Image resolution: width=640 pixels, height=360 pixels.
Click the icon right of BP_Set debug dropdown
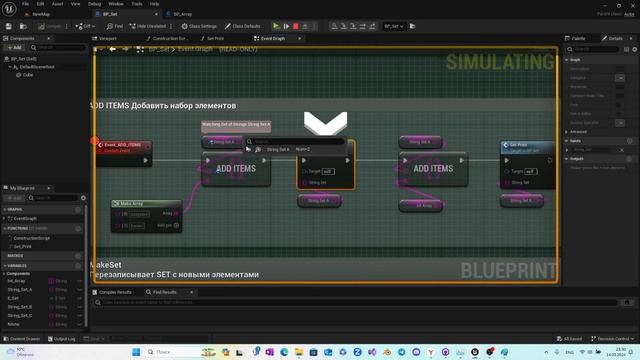pos(413,26)
